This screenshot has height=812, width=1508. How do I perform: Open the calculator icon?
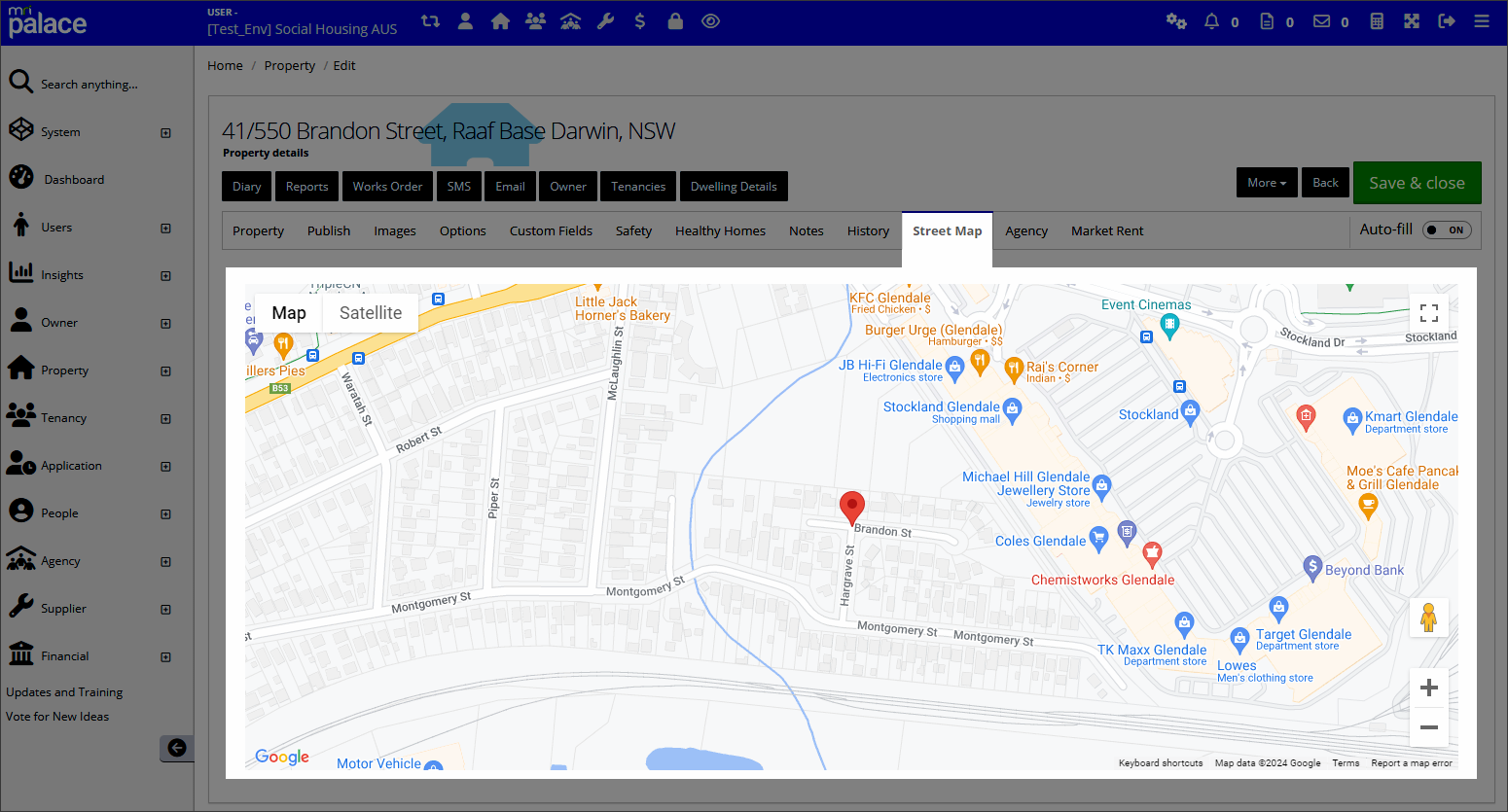pos(1377,20)
